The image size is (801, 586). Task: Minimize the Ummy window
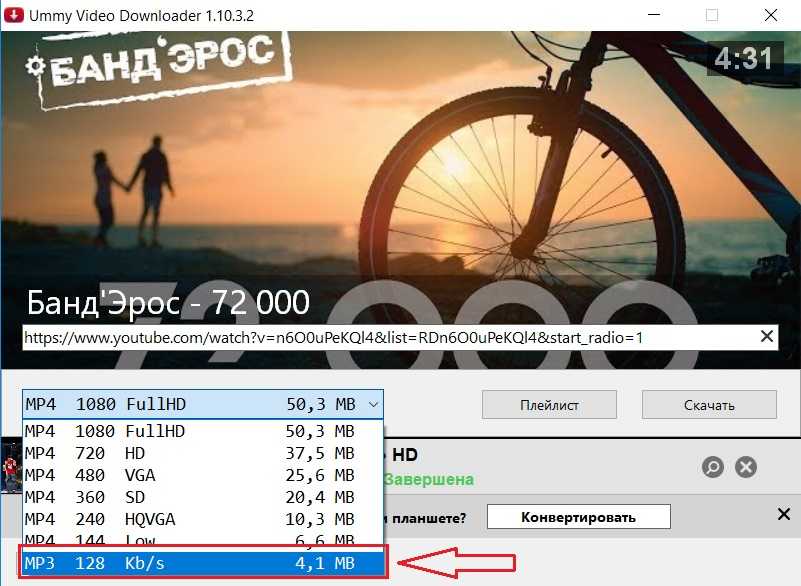pos(654,15)
